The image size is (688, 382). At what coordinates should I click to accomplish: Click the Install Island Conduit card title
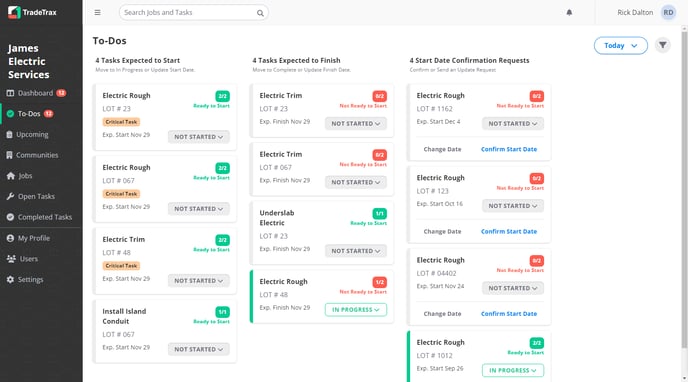124,316
